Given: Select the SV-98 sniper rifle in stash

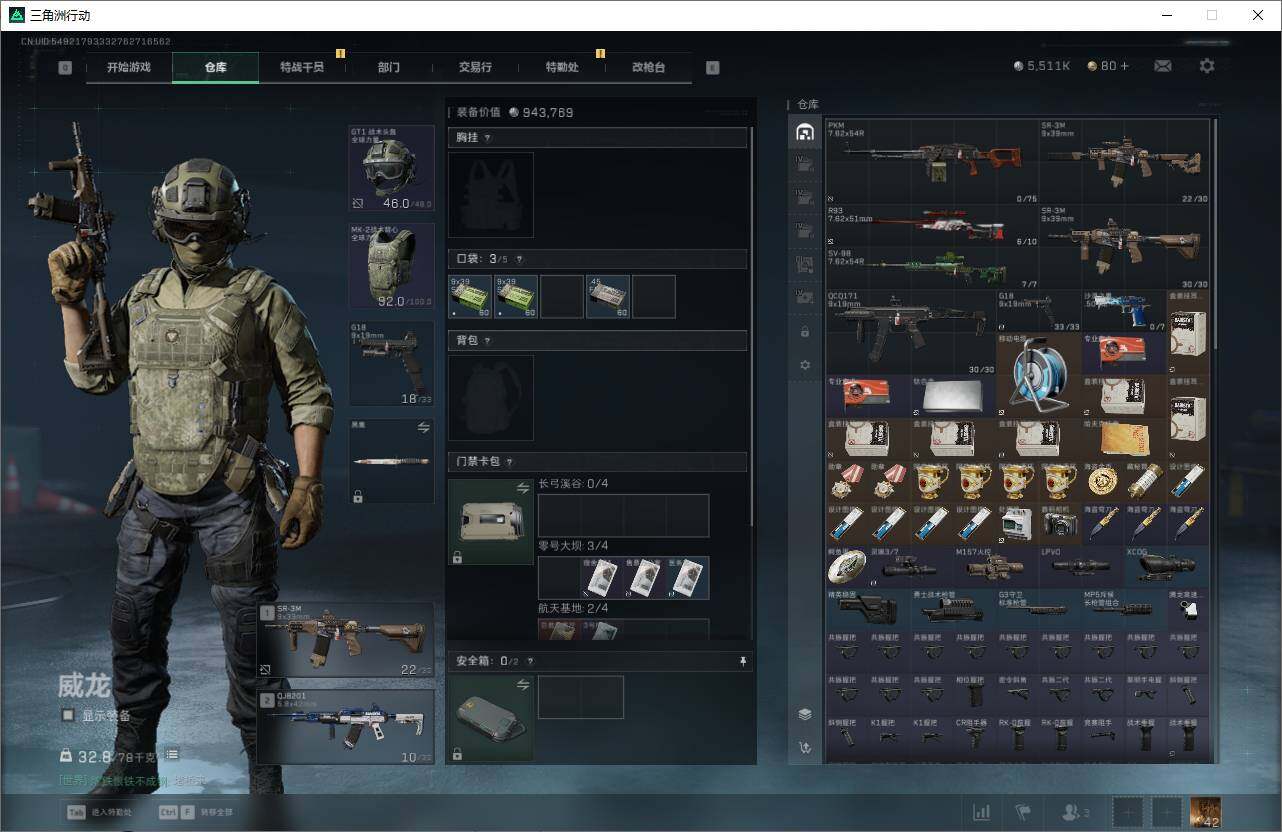Looking at the screenshot, I should point(932,268).
